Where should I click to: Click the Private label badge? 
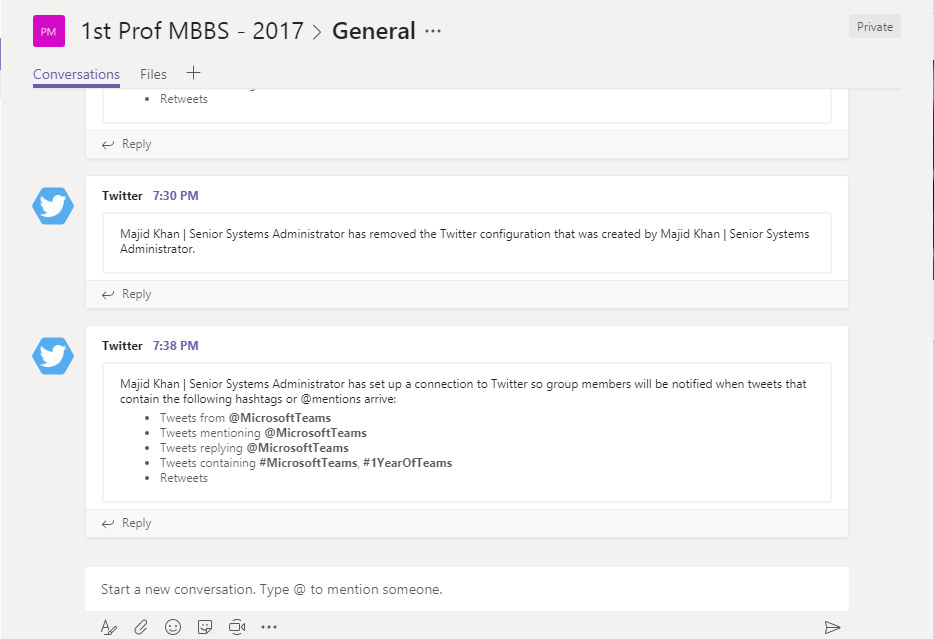tap(874, 27)
